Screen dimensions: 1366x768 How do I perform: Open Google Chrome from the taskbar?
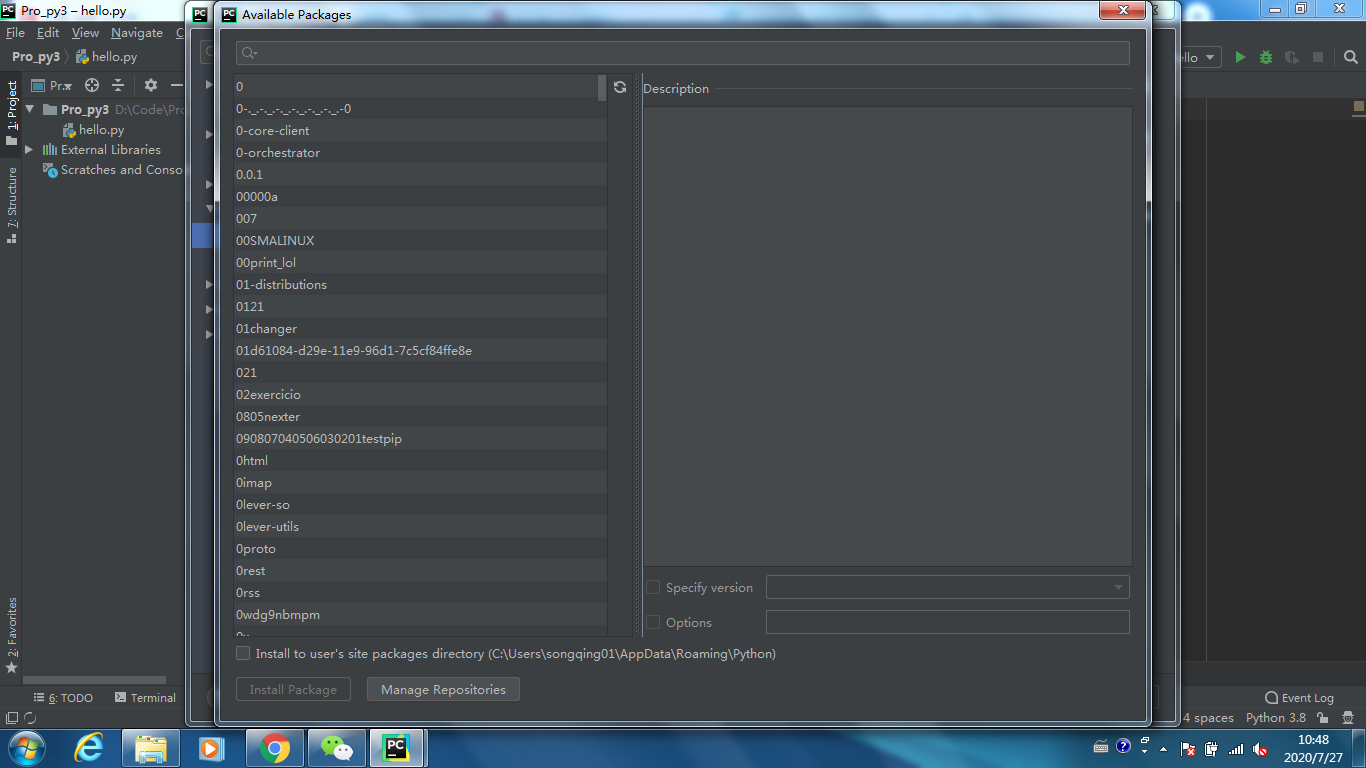(275, 748)
